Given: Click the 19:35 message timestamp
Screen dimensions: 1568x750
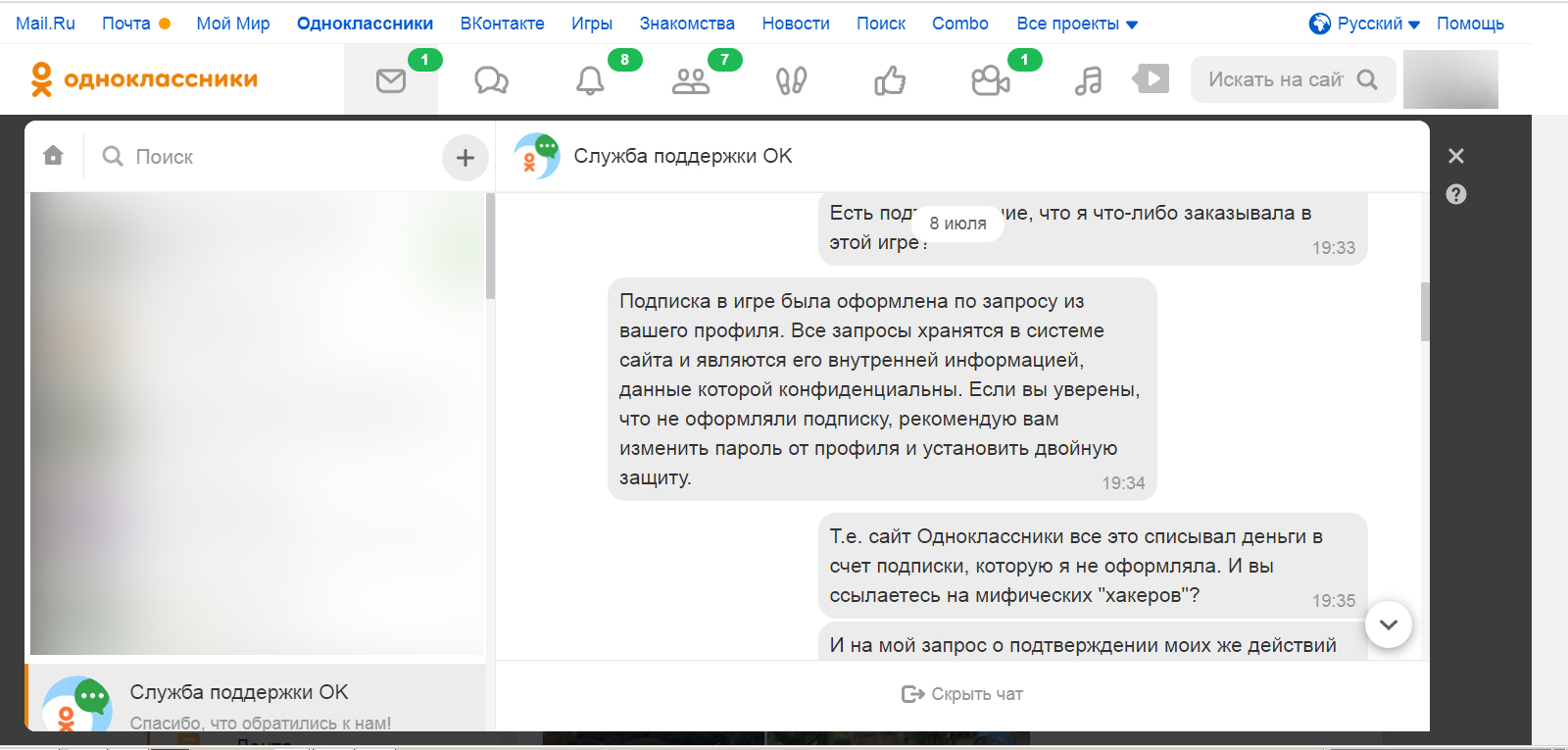Looking at the screenshot, I should pos(1334,601).
